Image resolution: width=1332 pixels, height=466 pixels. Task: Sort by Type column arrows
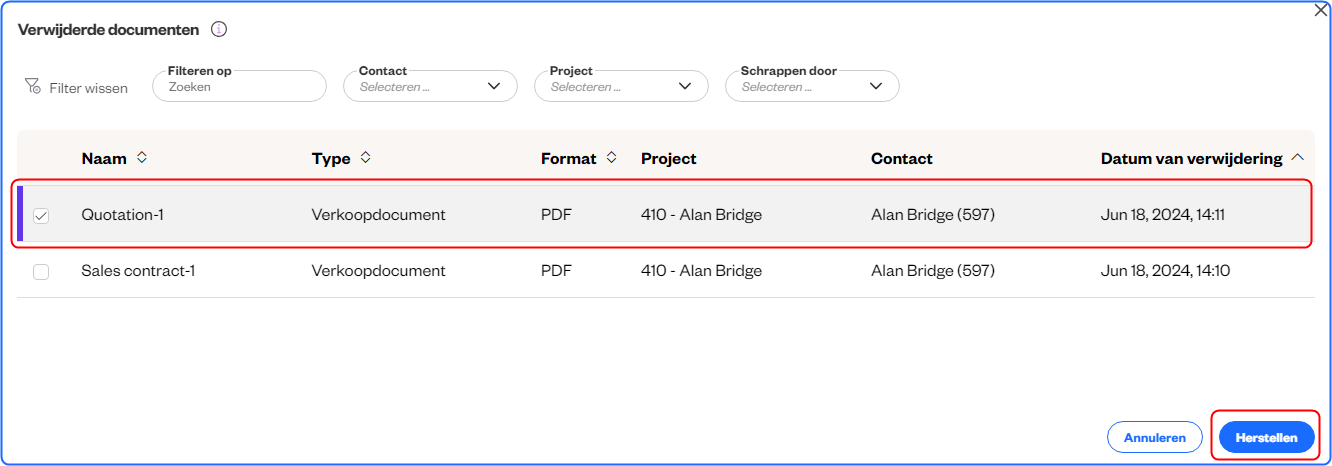(x=366, y=158)
